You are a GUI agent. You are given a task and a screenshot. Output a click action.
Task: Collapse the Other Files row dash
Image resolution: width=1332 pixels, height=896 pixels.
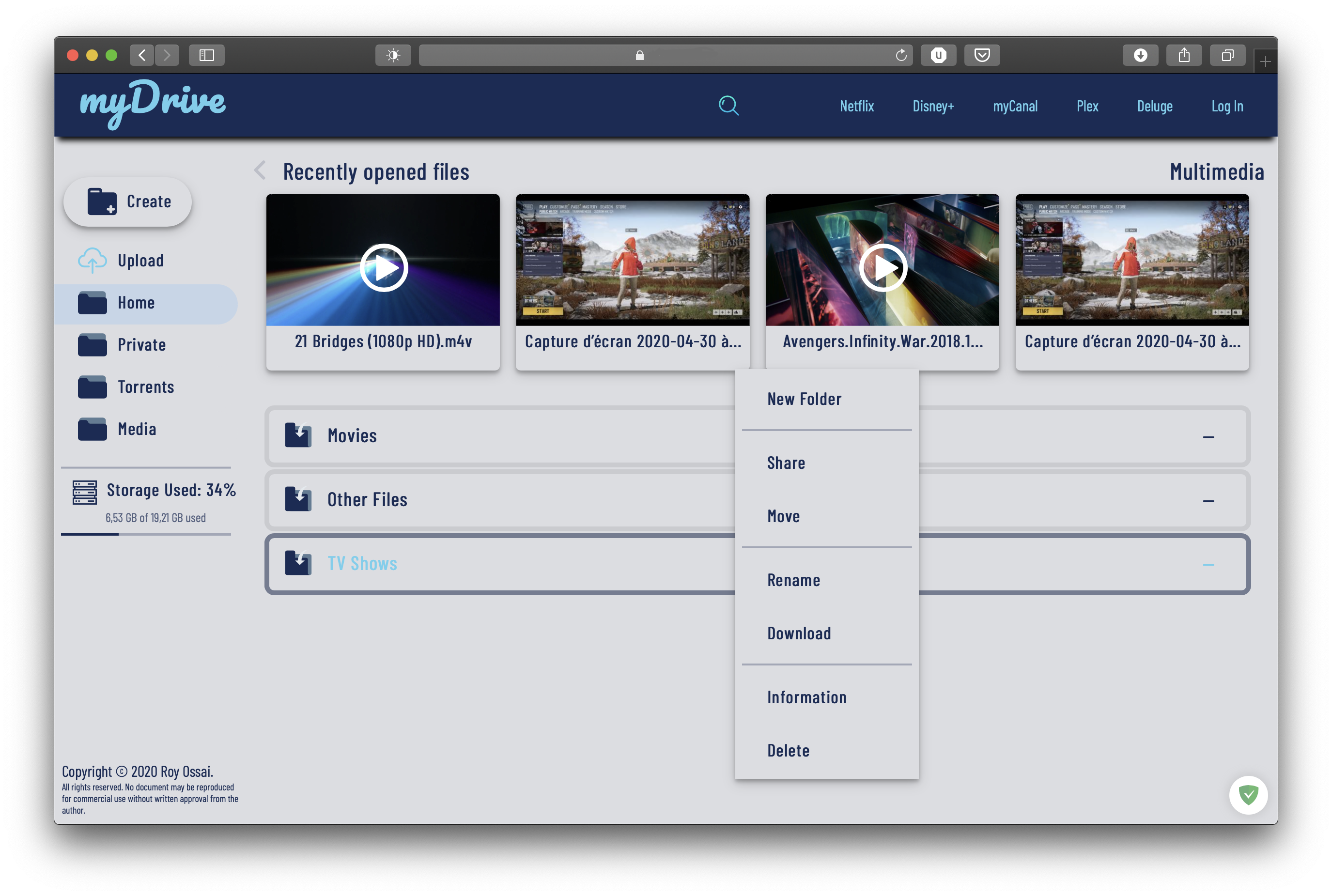[x=1208, y=501]
